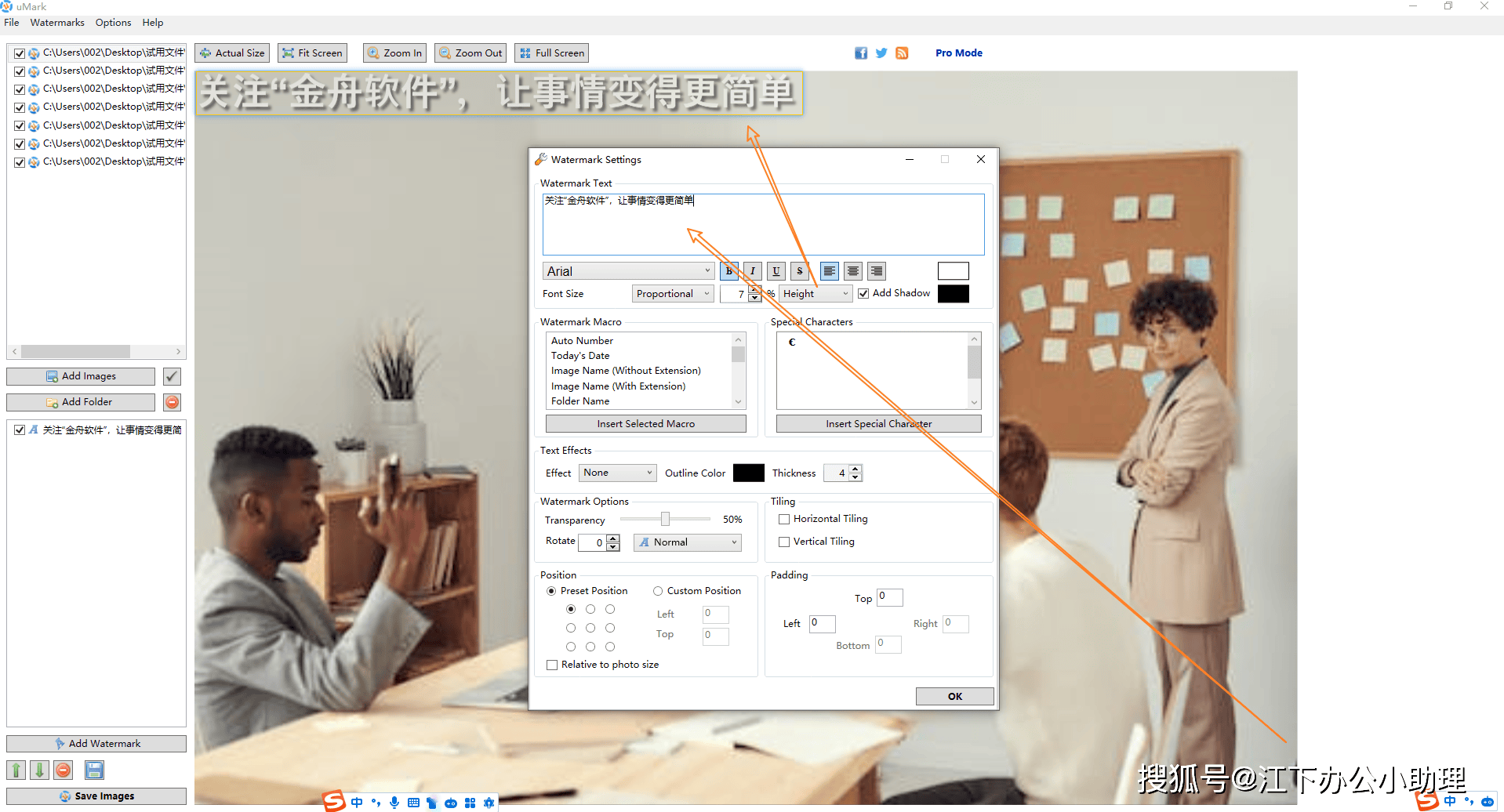The image size is (1504, 812).
Task: Disable the Add Shadow checkbox
Action: click(863, 293)
